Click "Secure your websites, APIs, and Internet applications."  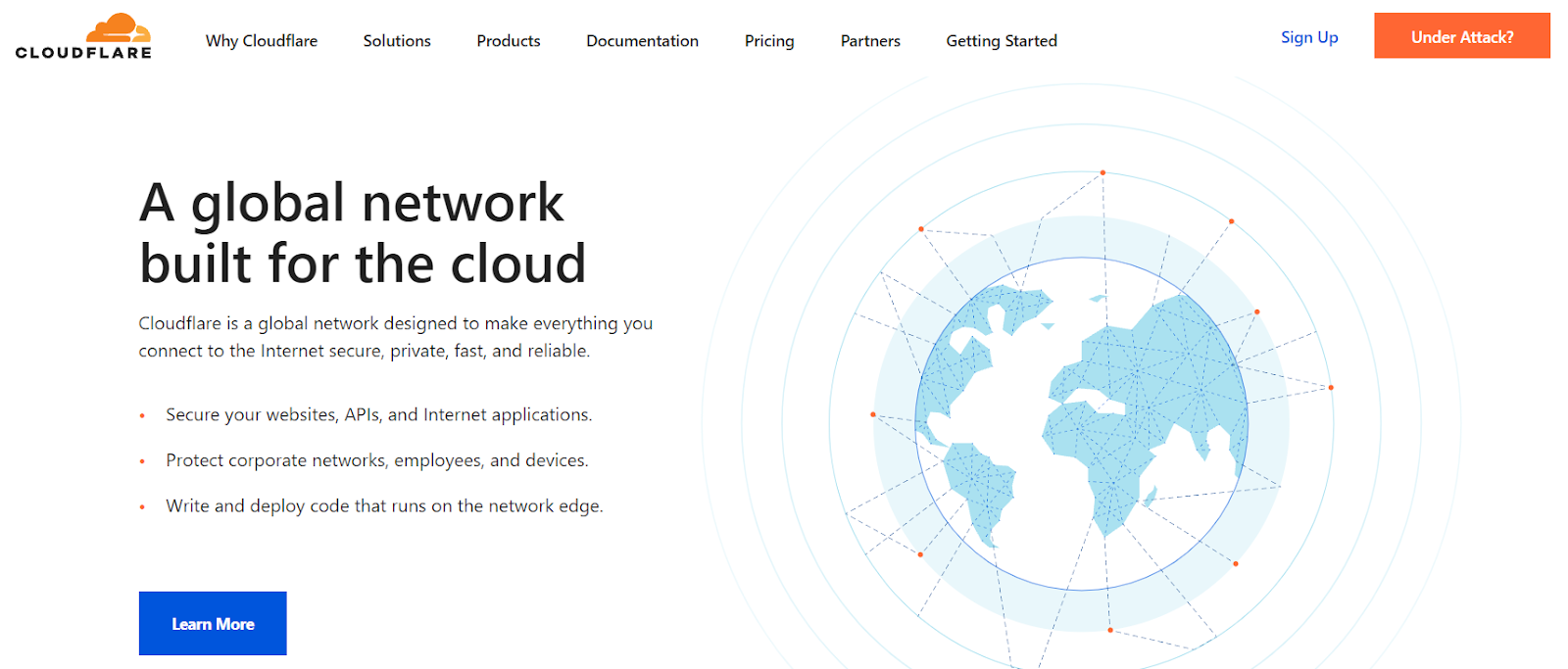pos(379,414)
